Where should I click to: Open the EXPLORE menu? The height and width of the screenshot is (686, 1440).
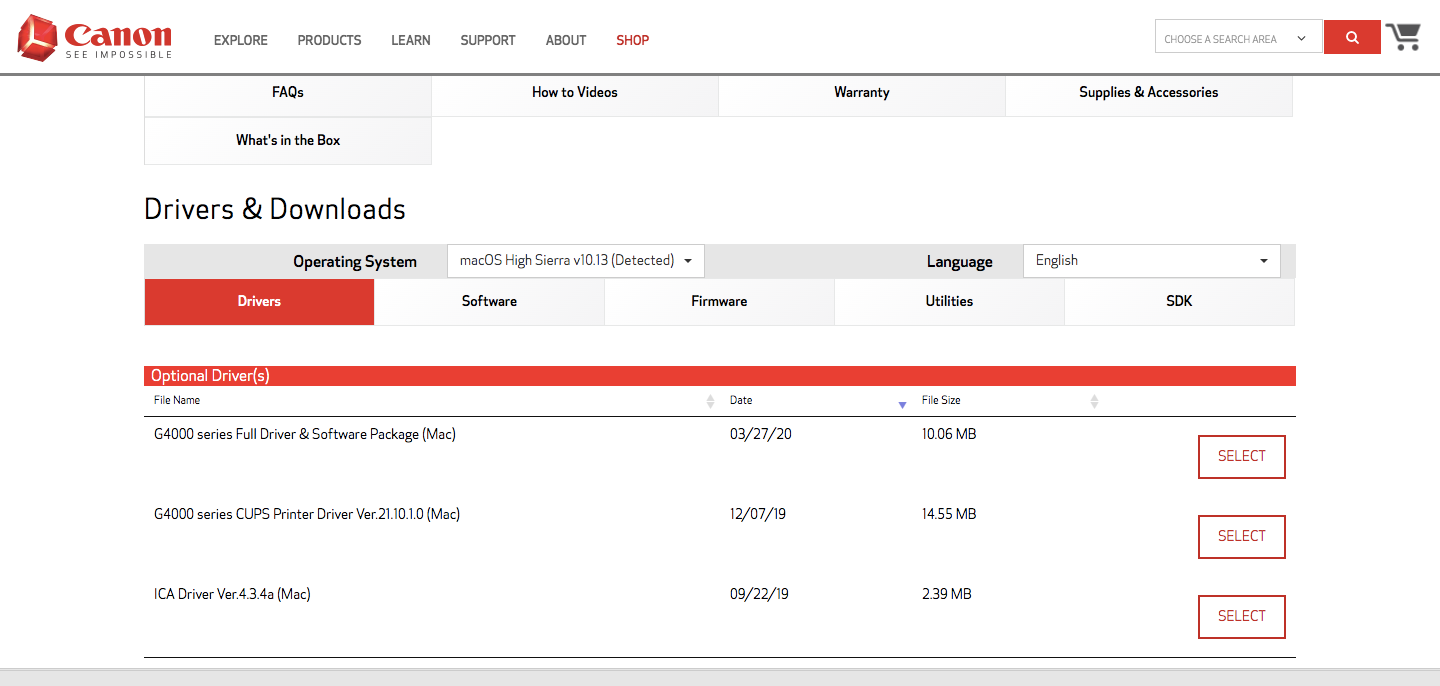point(241,40)
